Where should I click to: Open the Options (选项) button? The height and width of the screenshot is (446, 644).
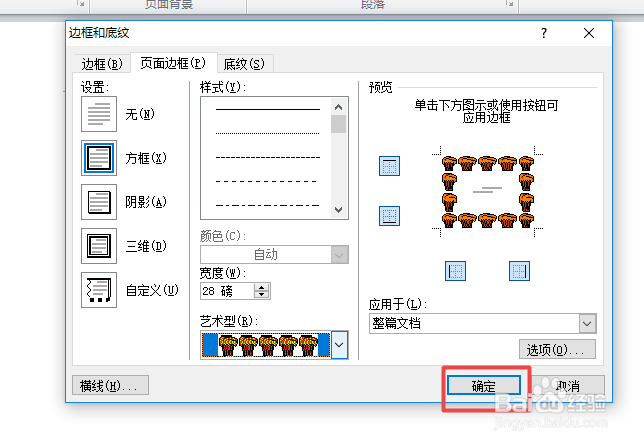[x=557, y=349]
